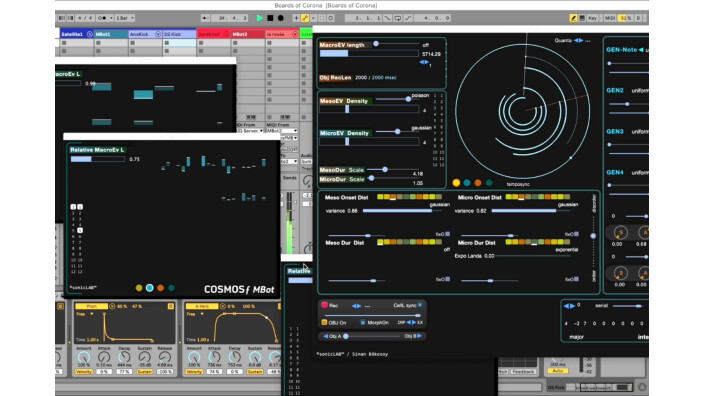Viewport: 704px width, 396px height.
Task: Toggle the yellow automation arm icon
Action: (305, 18)
